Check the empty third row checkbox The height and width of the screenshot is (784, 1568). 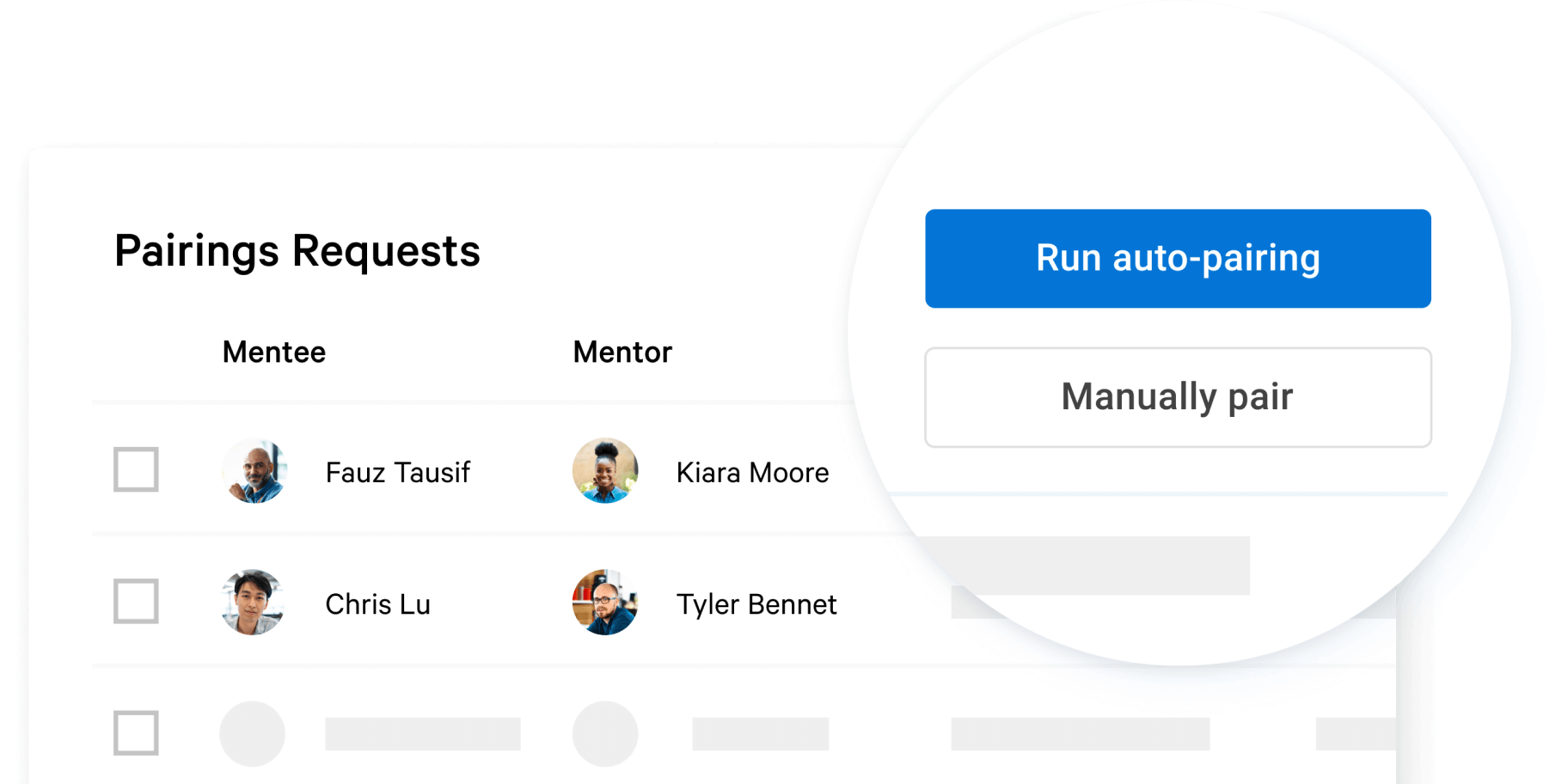pos(136,732)
